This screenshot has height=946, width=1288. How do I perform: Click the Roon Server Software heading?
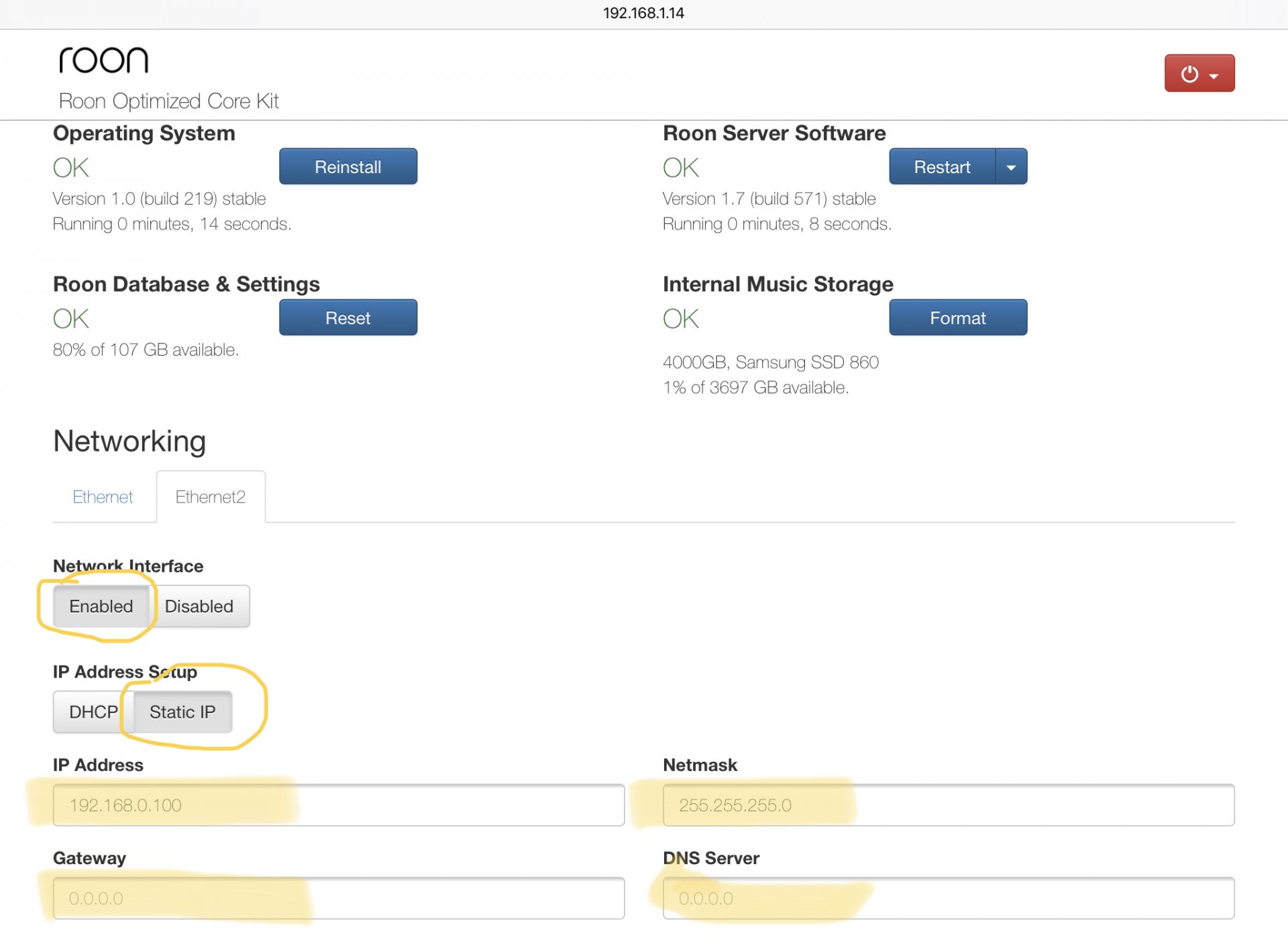775,134
